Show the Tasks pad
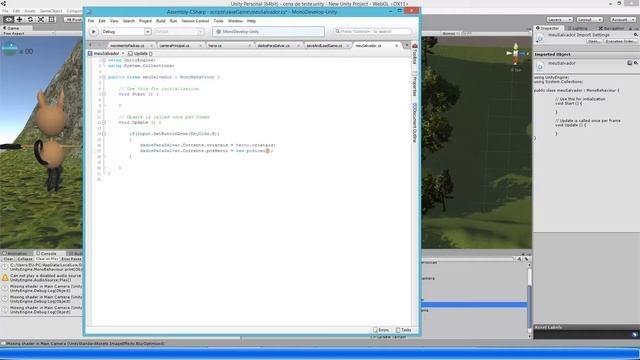The width and height of the screenshot is (640, 360). tap(404, 330)
